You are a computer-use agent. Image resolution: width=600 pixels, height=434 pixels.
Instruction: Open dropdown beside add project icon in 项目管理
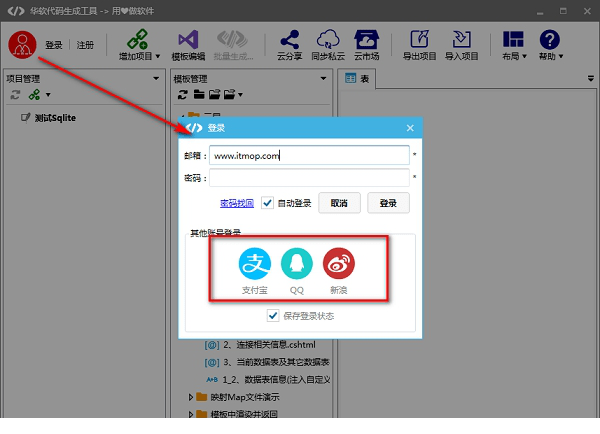[48, 95]
